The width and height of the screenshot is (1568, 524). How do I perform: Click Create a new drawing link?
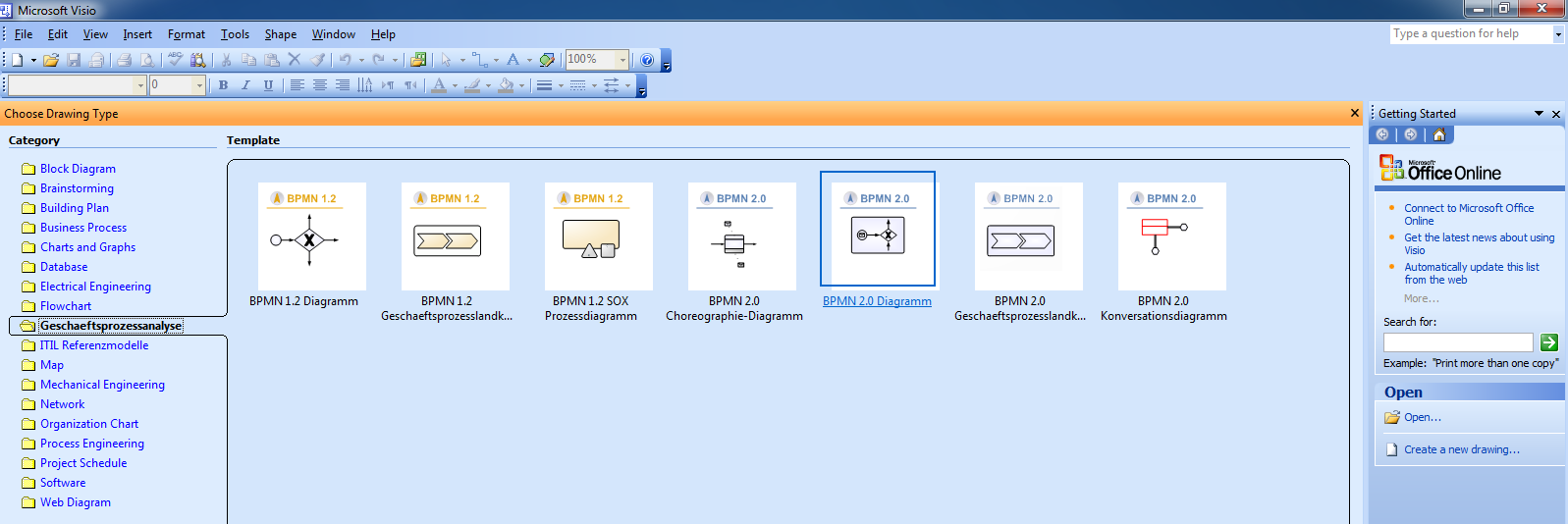[x=1462, y=449]
